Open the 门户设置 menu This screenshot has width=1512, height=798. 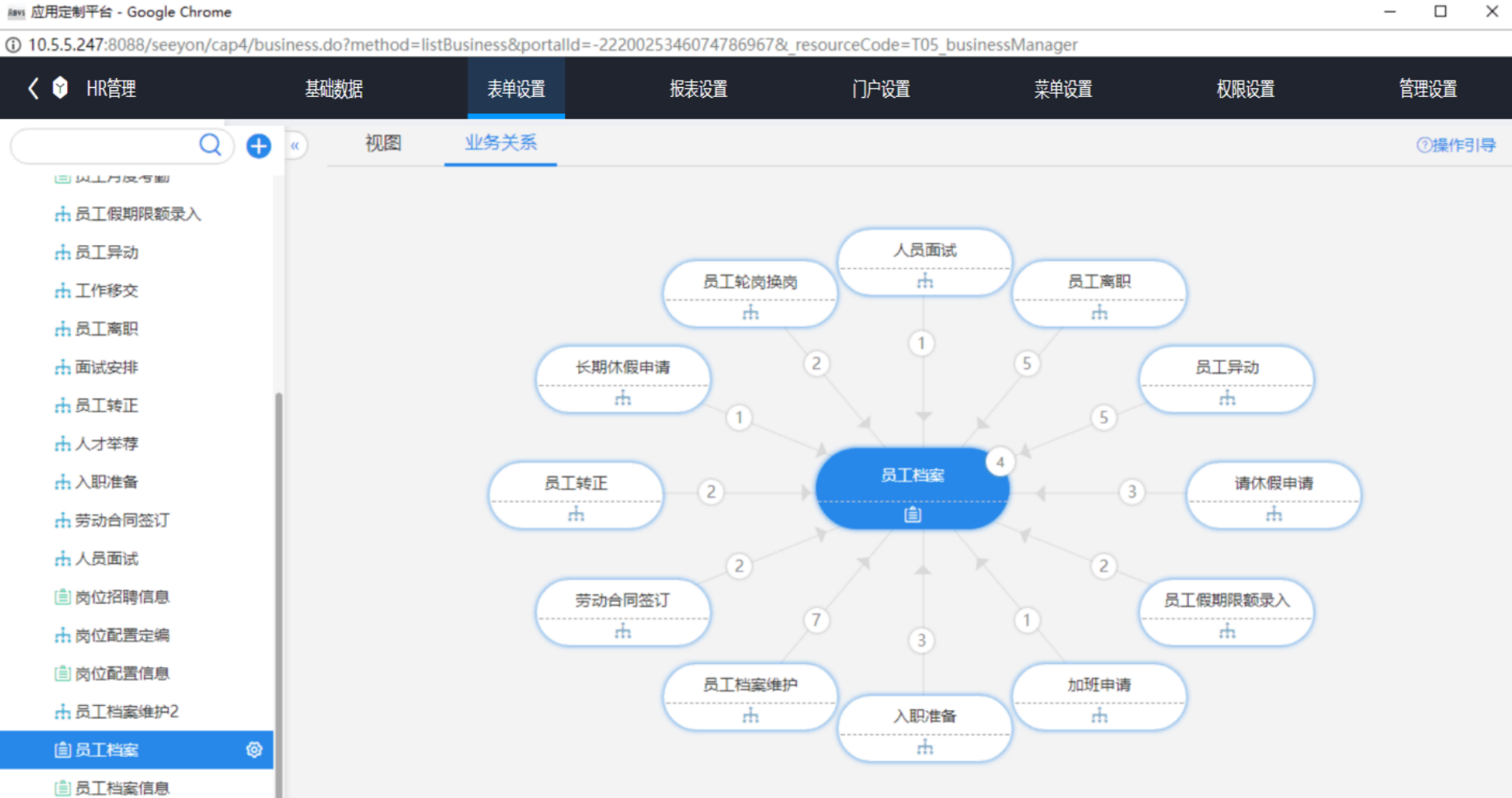coord(881,89)
